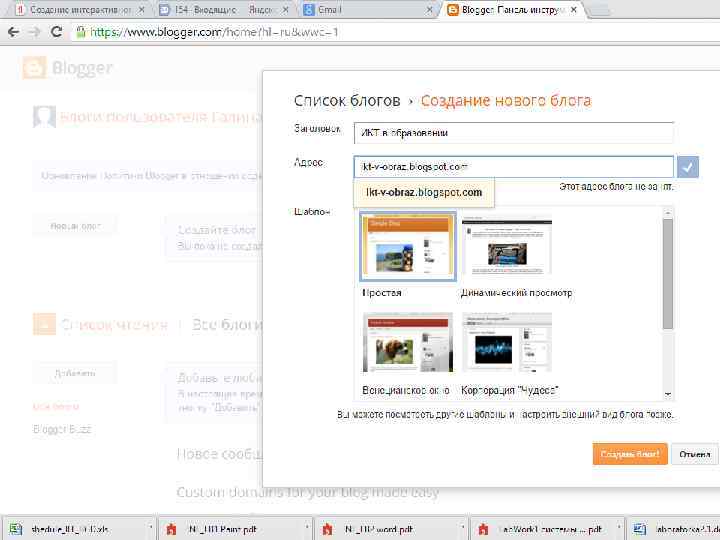
Task: Click the 'Добавить' button in reading list
Action: click(x=75, y=373)
